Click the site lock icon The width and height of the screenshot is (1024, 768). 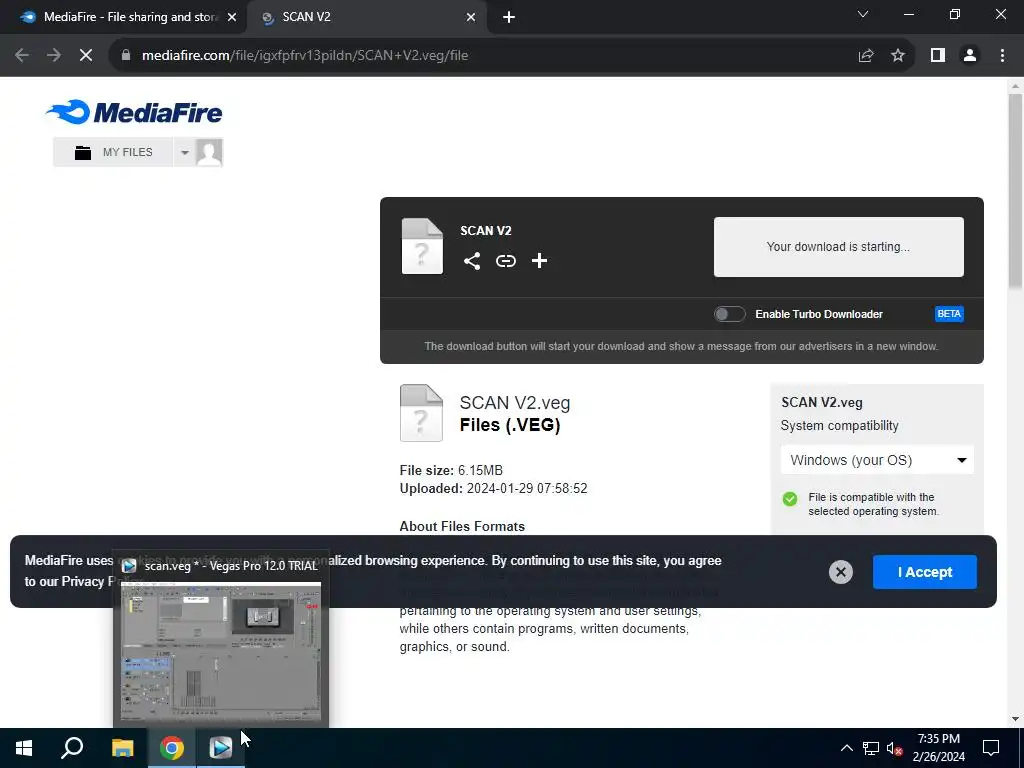[x=126, y=56]
